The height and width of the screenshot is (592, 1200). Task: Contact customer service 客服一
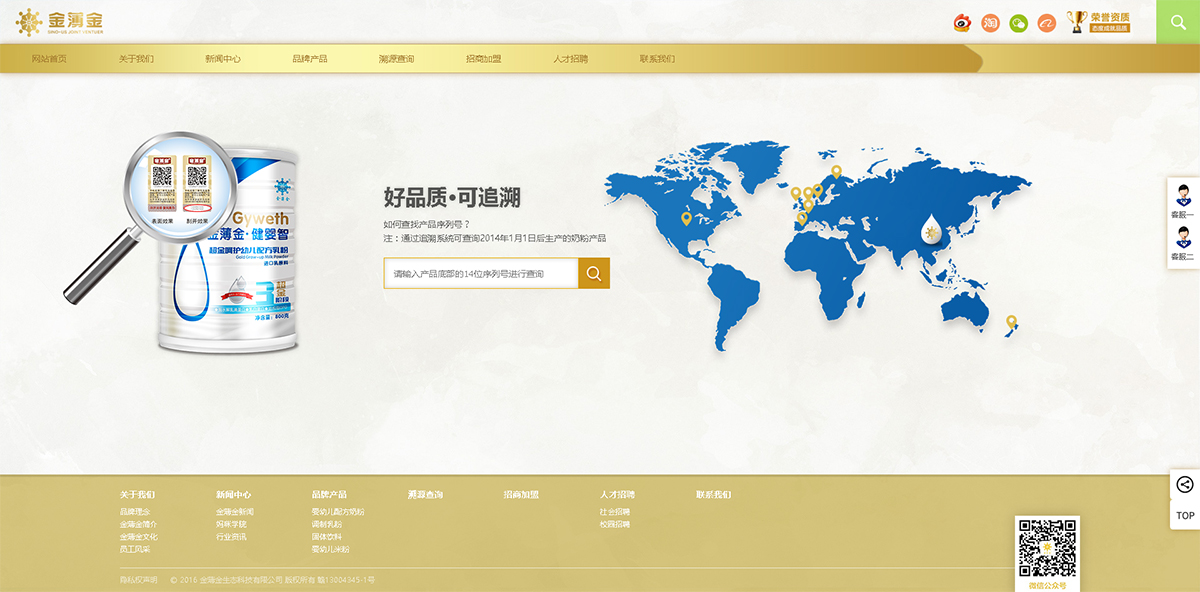click(1183, 200)
